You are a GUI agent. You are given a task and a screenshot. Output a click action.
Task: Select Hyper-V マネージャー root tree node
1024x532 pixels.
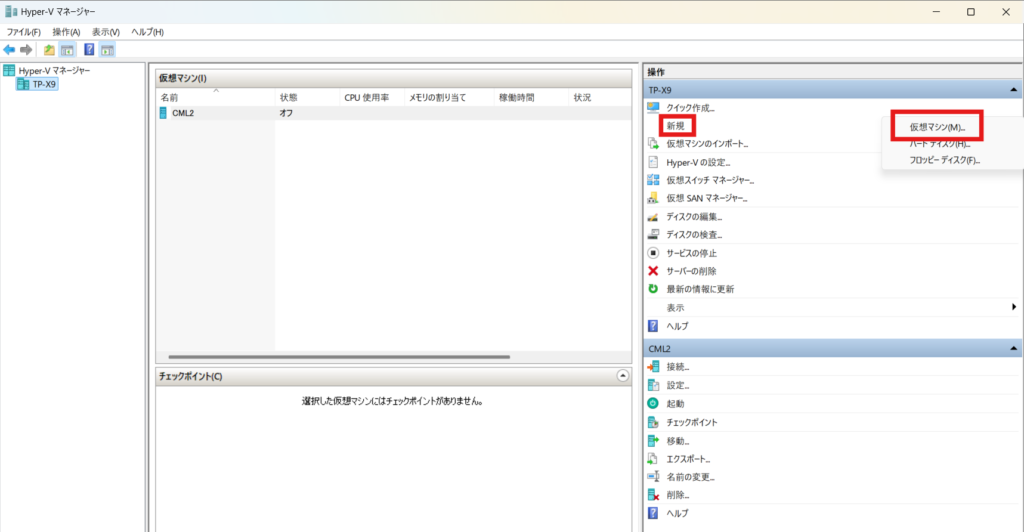coord(54,70)
